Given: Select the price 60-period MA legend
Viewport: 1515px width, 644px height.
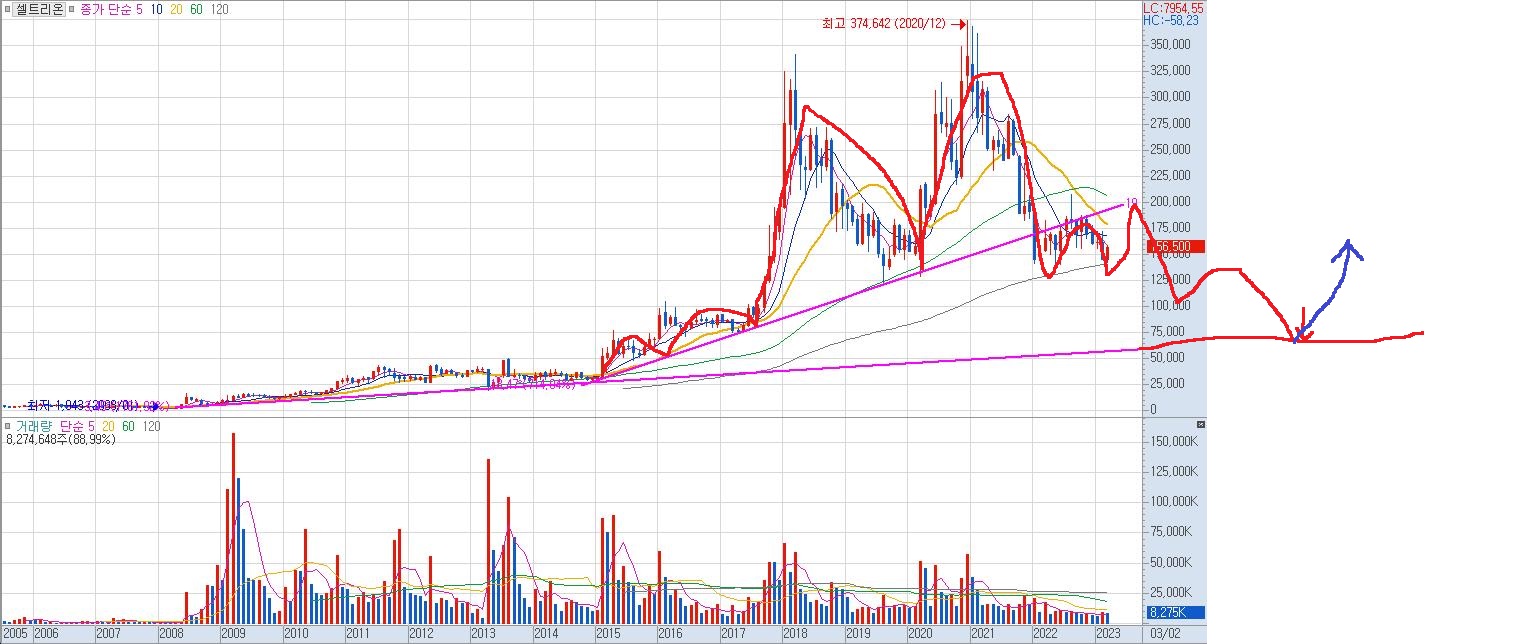Looking at the screenshot, I should 198,8.
